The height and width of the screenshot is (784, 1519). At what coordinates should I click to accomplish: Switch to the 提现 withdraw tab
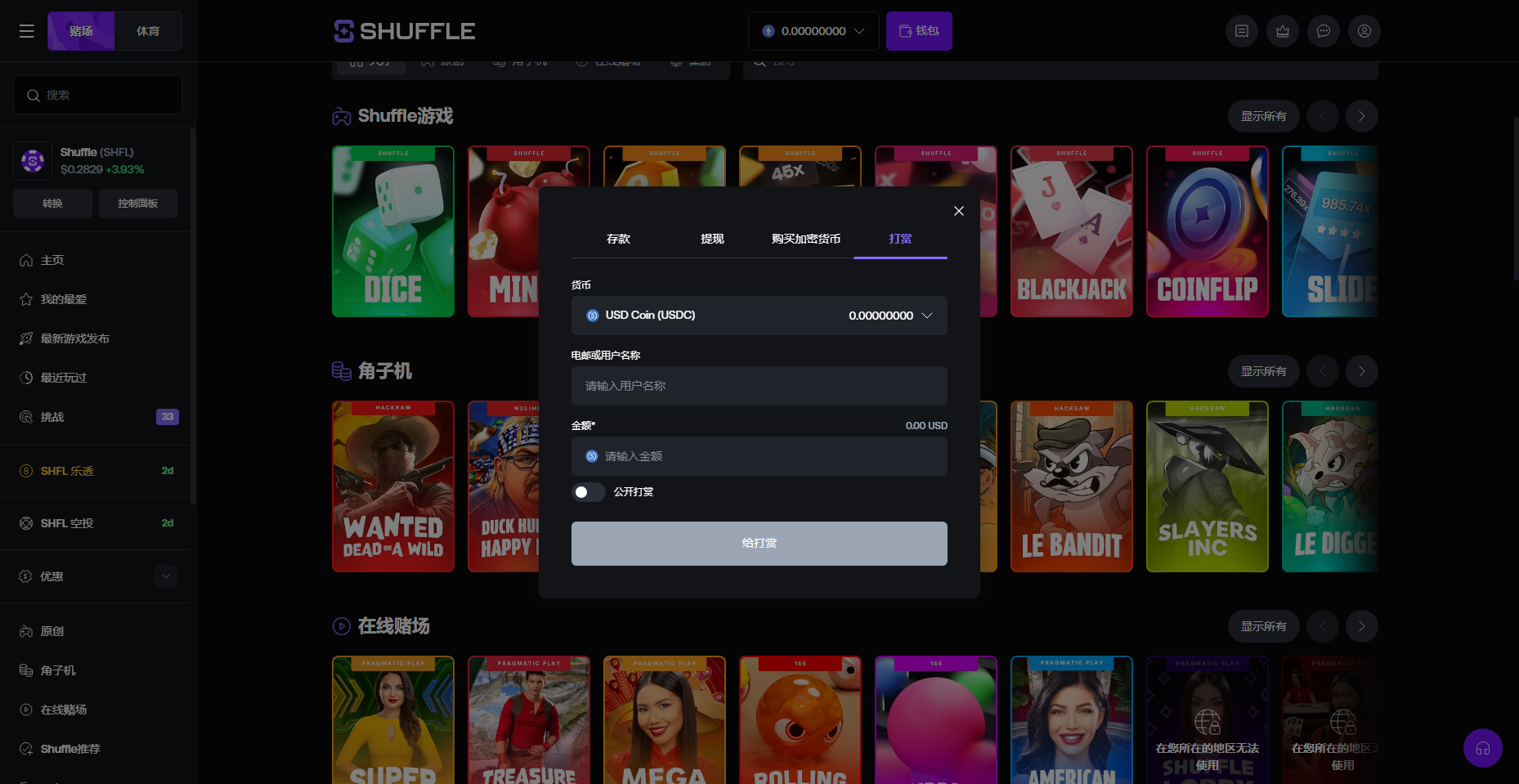712,239
